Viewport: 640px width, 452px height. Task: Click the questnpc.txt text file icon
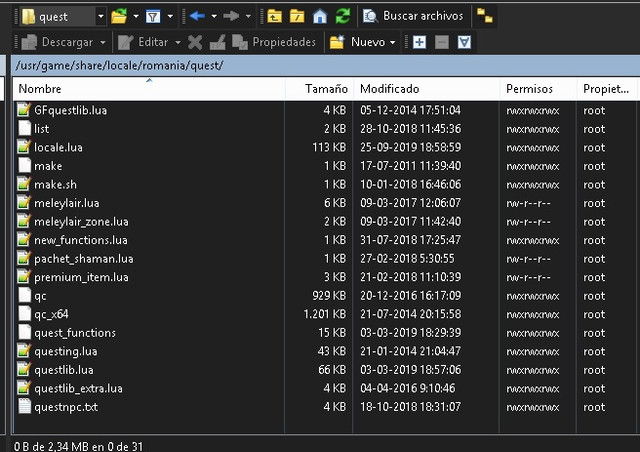24,407
